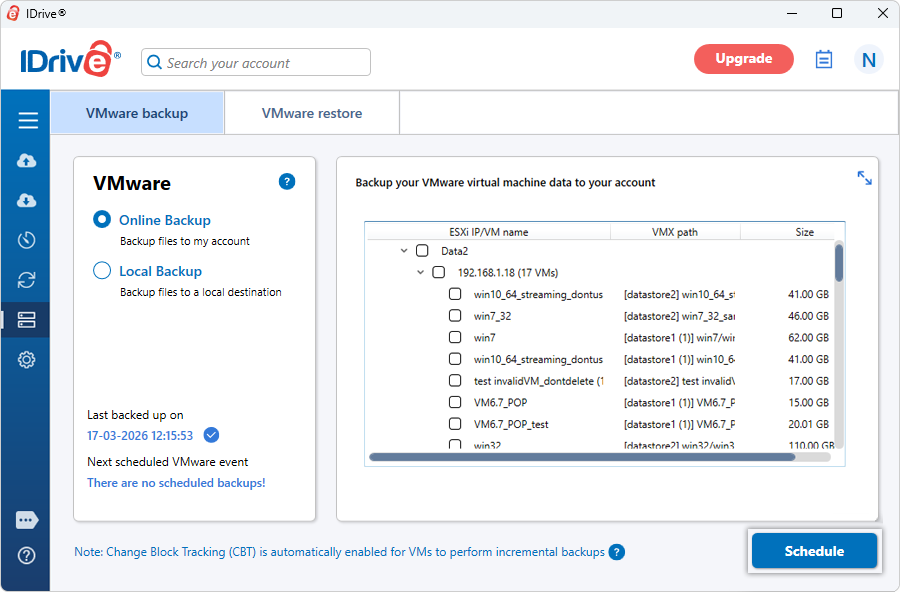900x592 pixels.
Task: Collapse the Data2 tree node
Action: pos(404,251)
